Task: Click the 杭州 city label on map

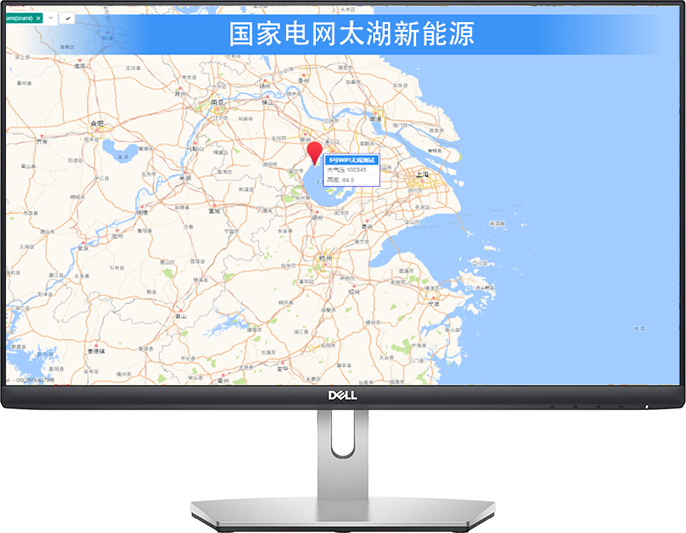Action: point(325,258)
